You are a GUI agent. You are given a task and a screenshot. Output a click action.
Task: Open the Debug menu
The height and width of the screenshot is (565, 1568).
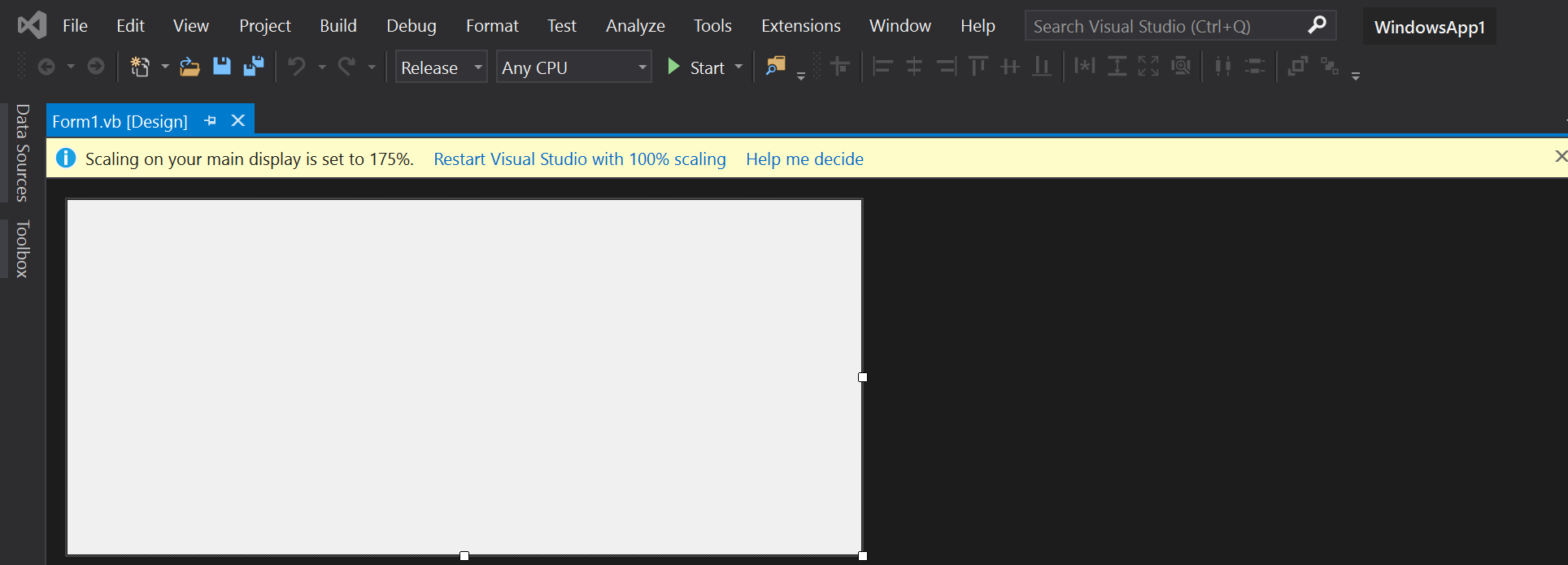coord(412,26)
